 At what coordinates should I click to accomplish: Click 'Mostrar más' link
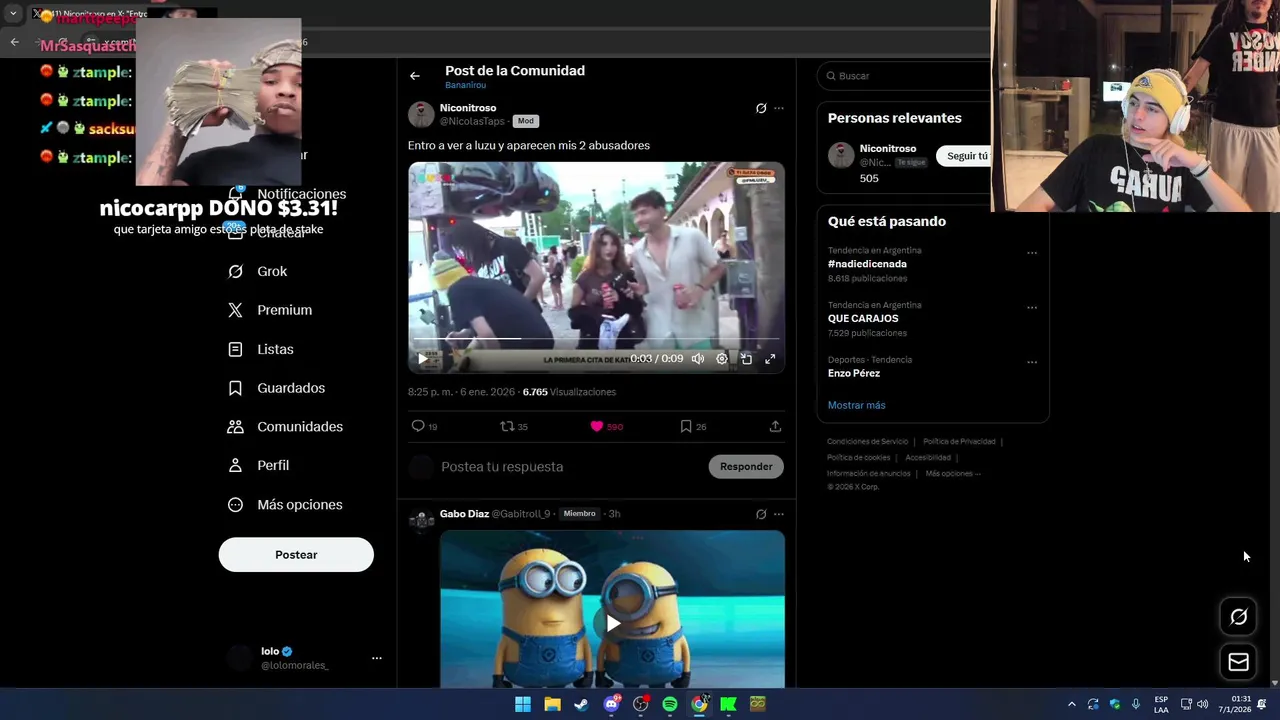pos(856,405)
